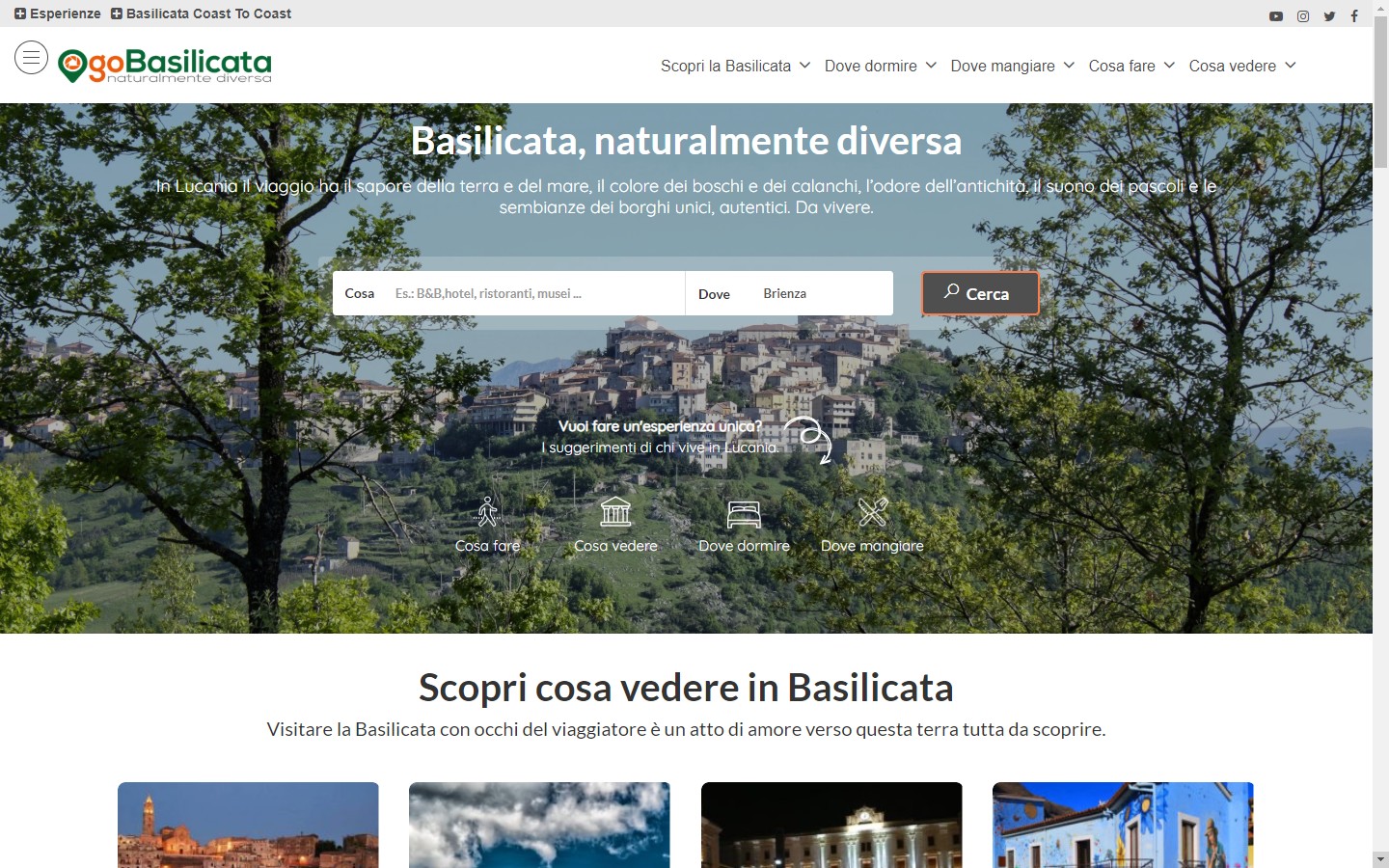Click the goBasilicata logo
Image resolution: width=1389 pixels, height=868 pixels.
pos(164,65)
